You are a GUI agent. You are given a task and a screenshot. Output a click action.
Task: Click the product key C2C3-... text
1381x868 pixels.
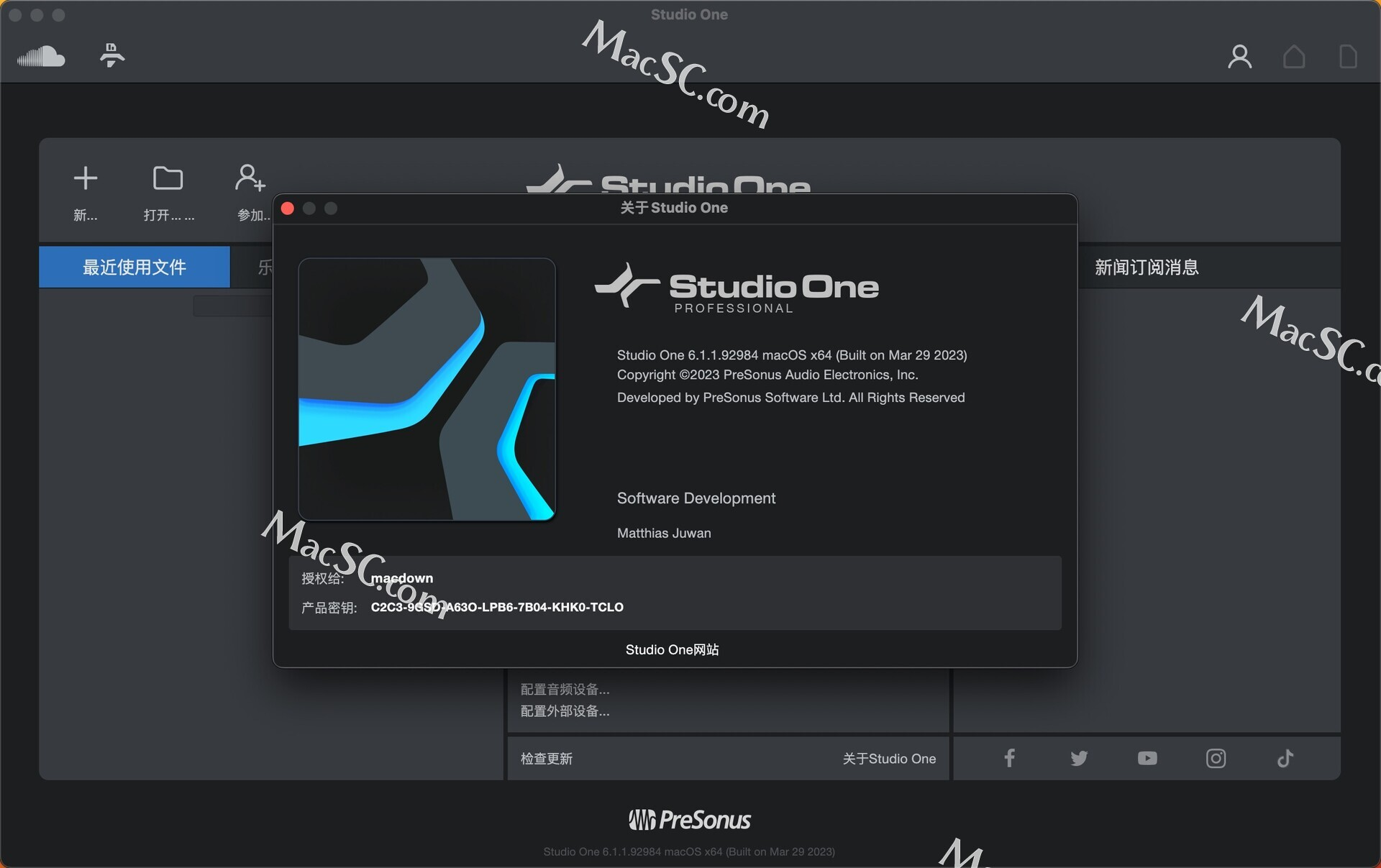coord(497,607)
